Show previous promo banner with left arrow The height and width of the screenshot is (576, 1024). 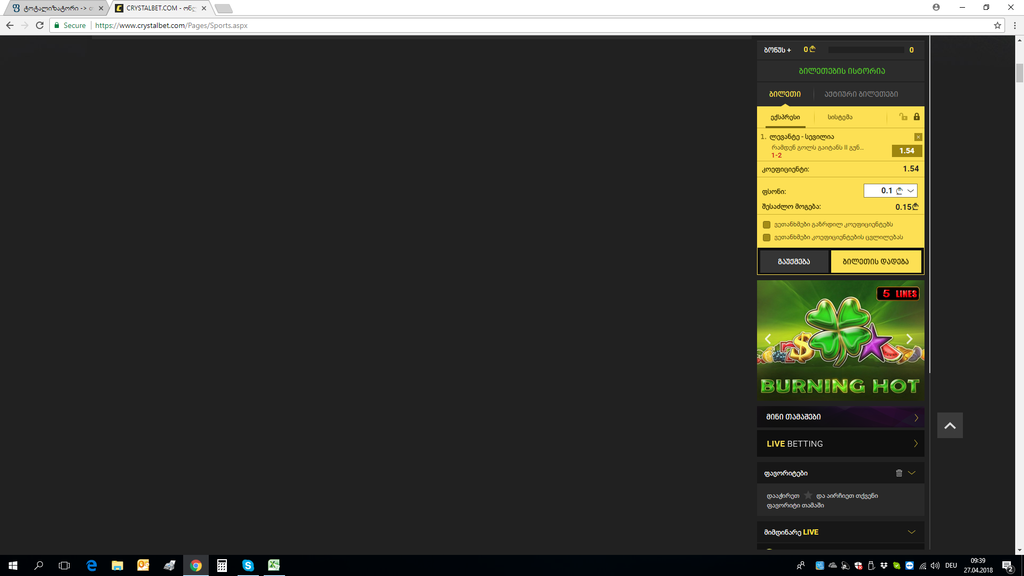(768, 338)
